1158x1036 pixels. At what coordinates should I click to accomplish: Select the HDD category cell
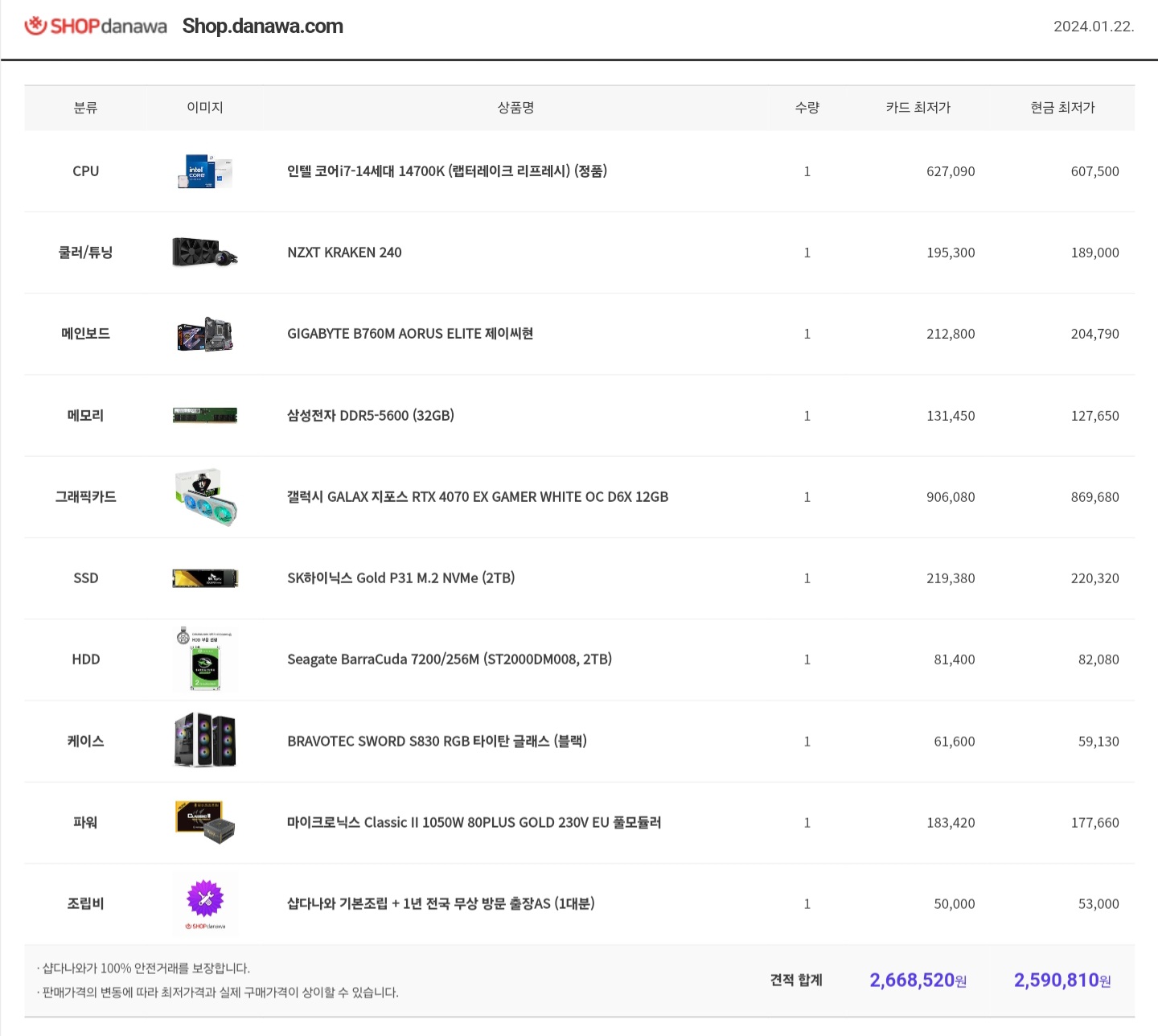click(85, 660)
